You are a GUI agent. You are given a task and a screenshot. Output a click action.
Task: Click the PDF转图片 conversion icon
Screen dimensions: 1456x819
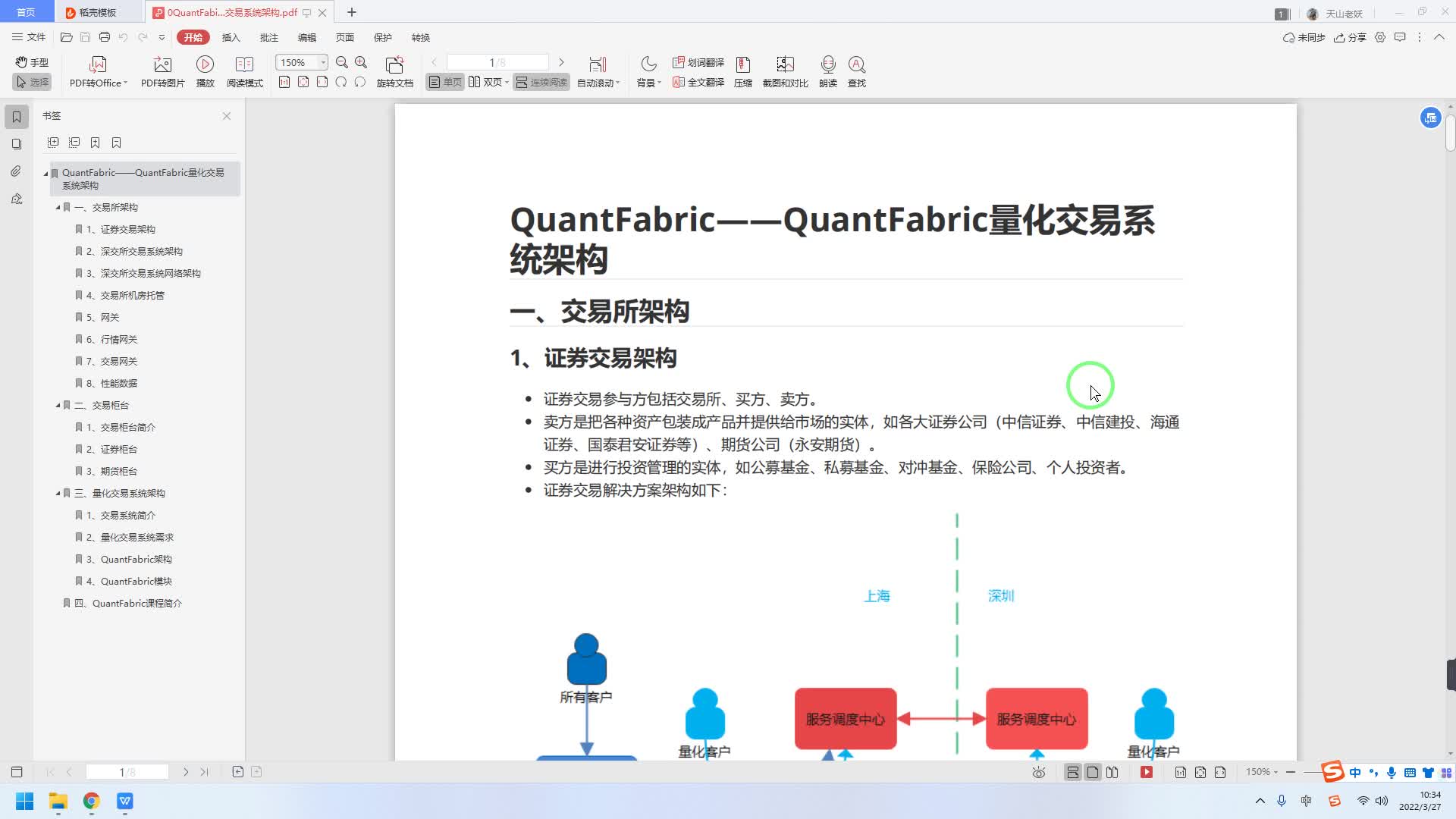(x=162, y=64)
